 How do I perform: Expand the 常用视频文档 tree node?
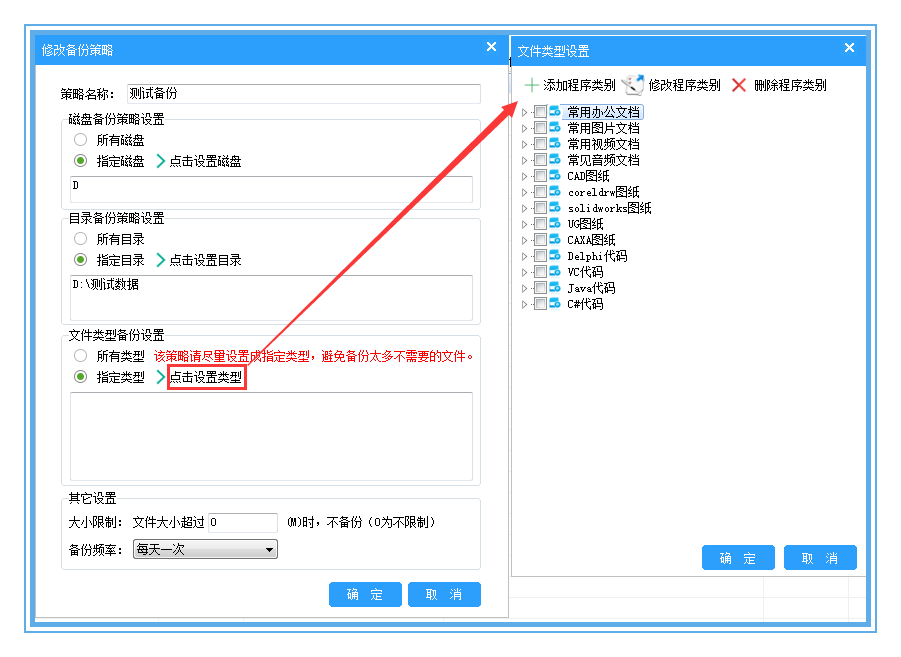click(524, 144)
